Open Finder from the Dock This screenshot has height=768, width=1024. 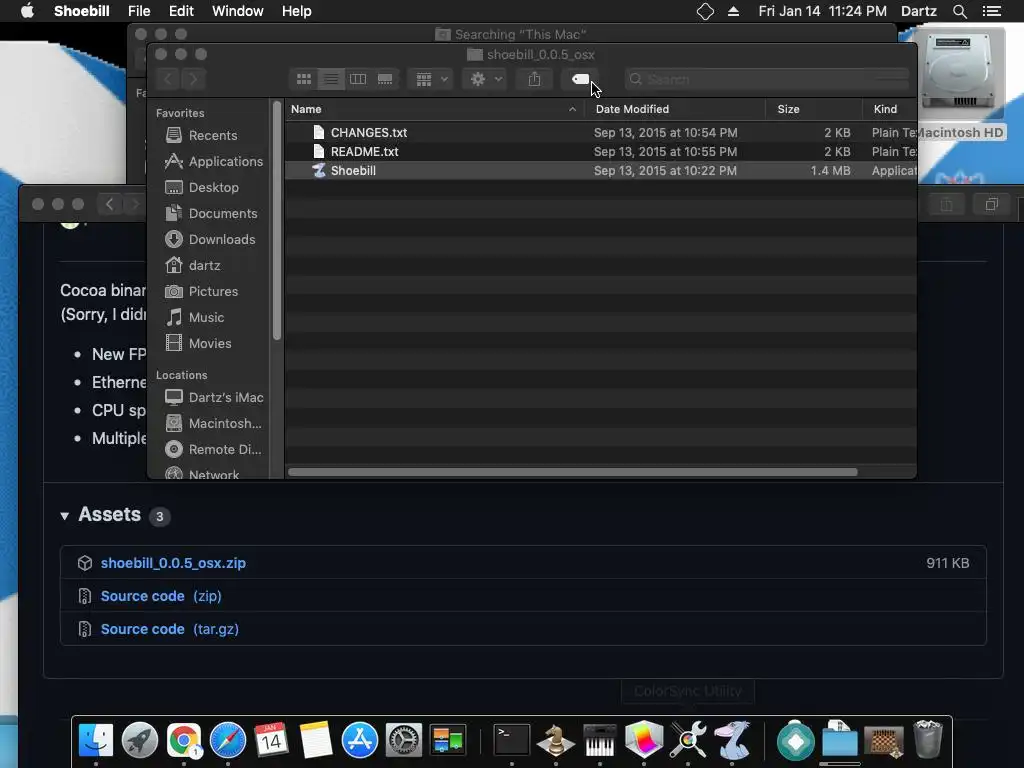click(x=96, y=741)
